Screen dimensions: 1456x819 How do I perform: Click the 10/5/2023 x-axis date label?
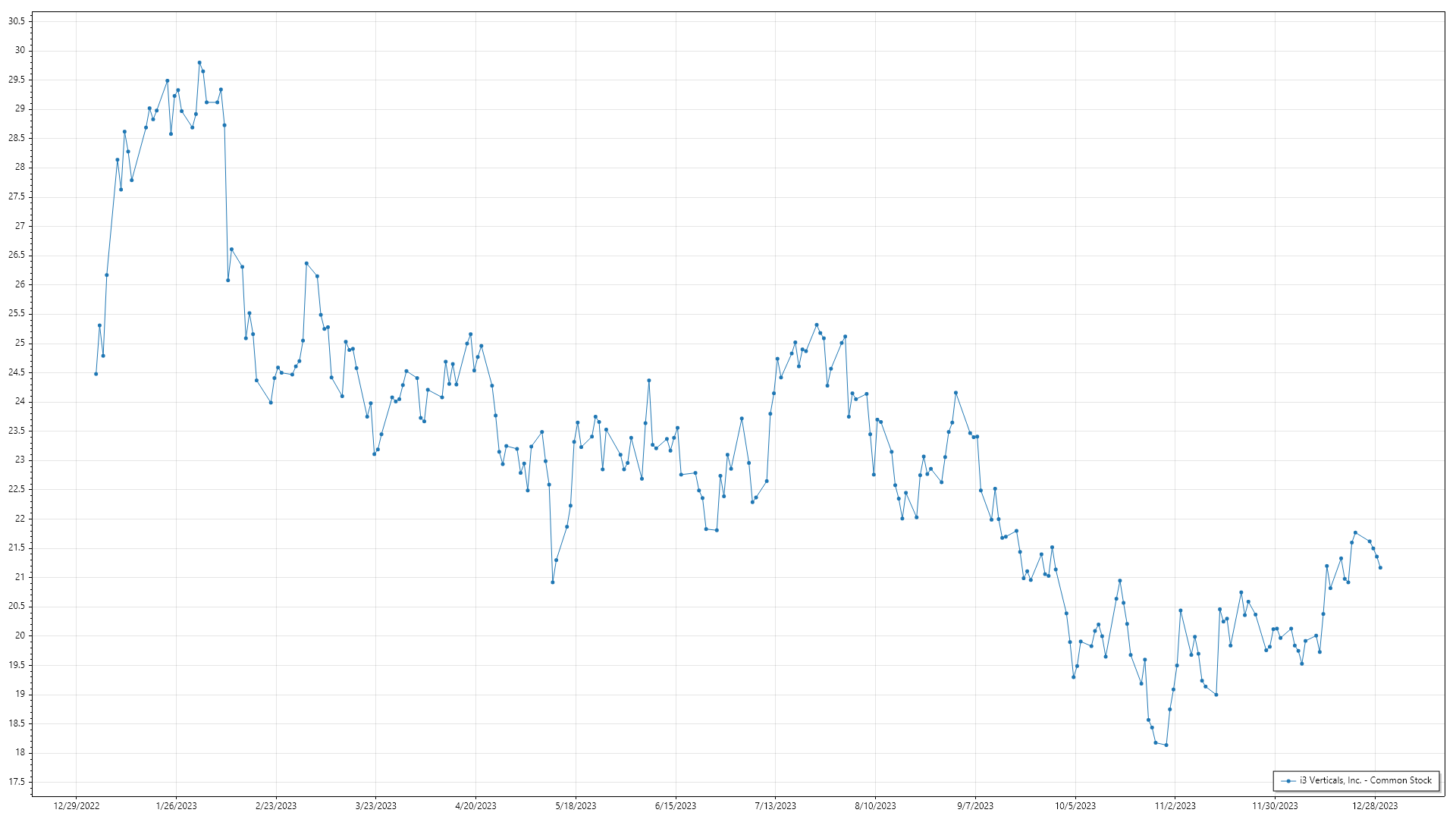tap(1075, 806)
